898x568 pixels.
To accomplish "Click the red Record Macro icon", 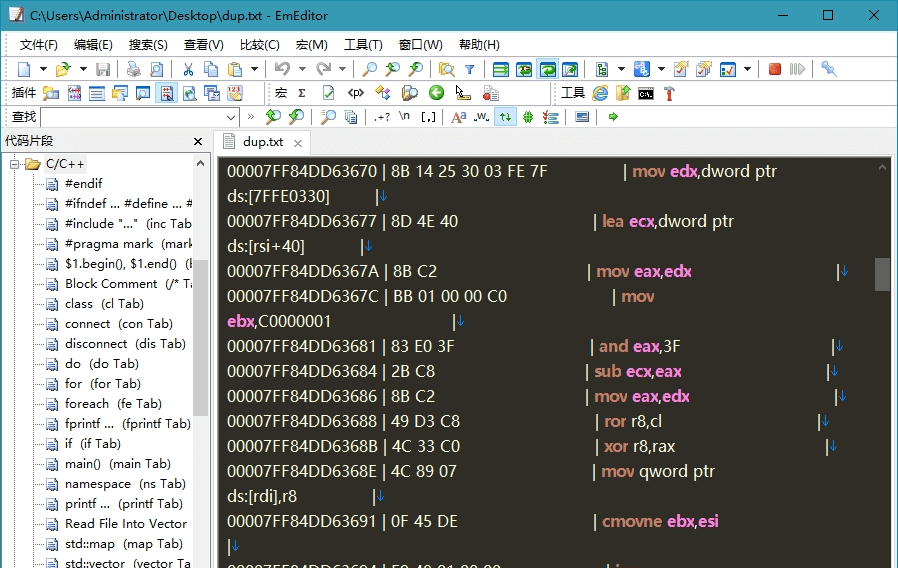I will tap(775, 69).
